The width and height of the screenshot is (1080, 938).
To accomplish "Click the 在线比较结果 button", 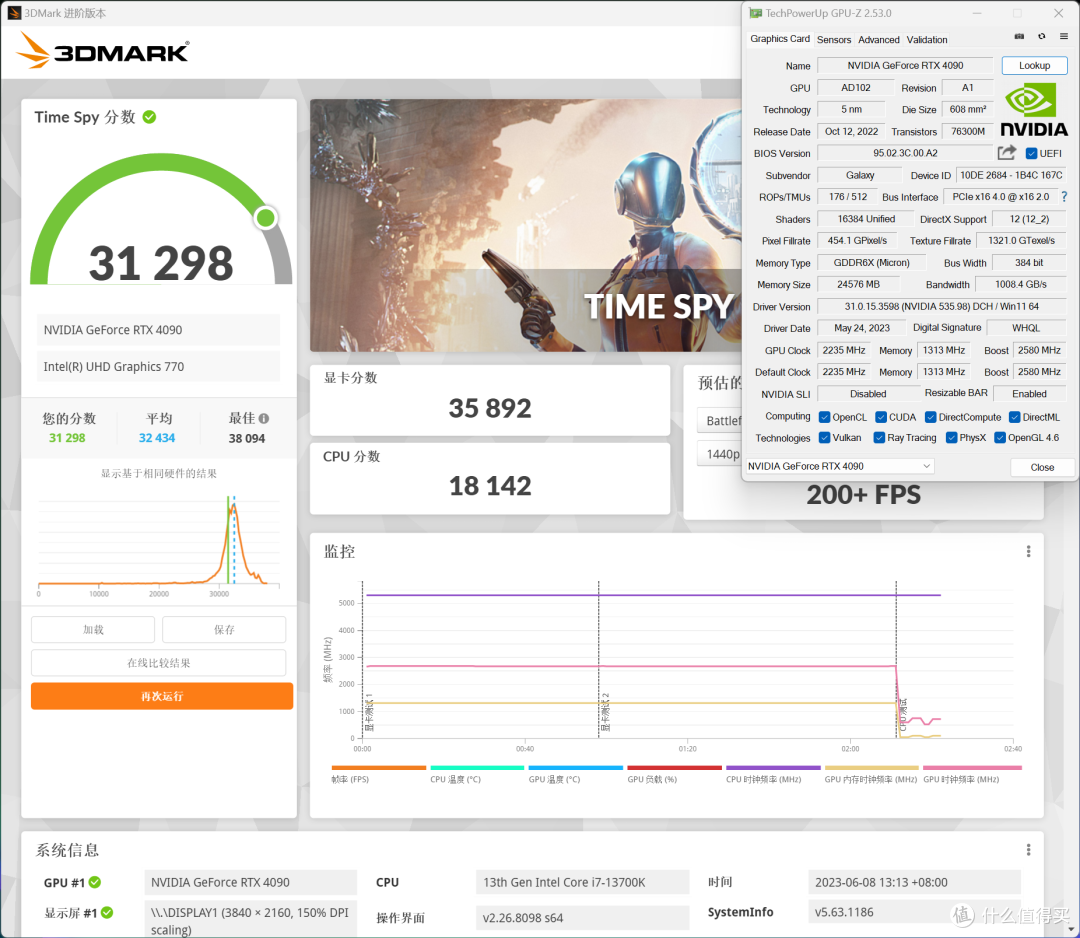I will tap(158, 663).
